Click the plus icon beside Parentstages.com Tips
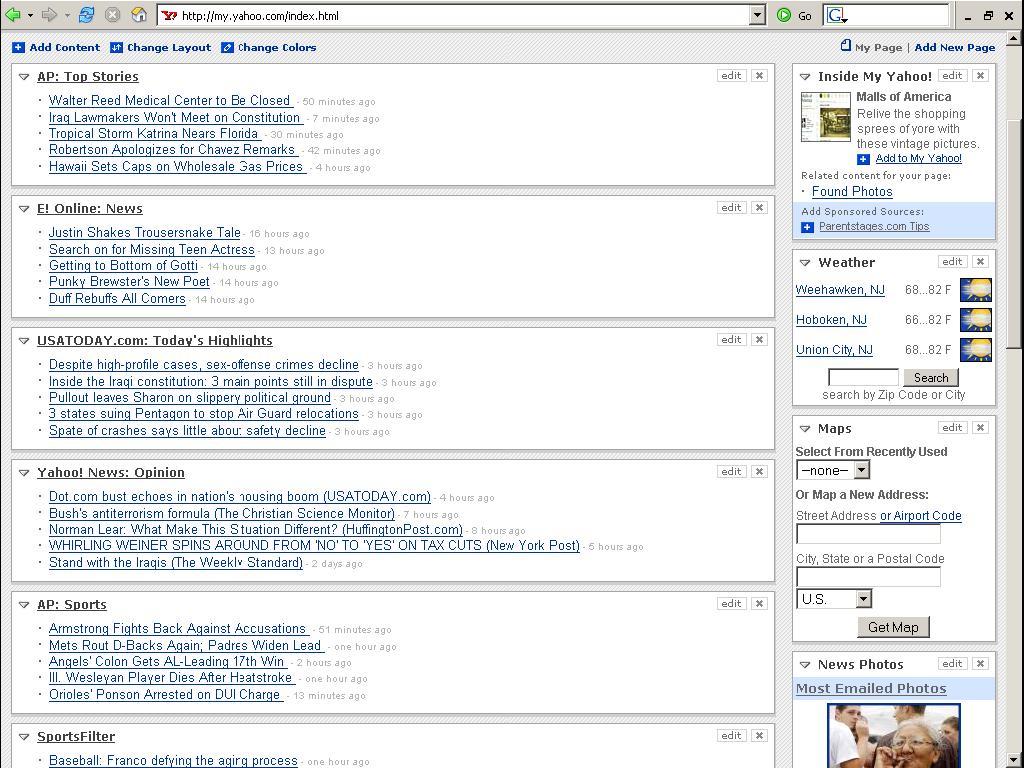The width and height of the screenshot is (1024, 768). click(808, 227)
